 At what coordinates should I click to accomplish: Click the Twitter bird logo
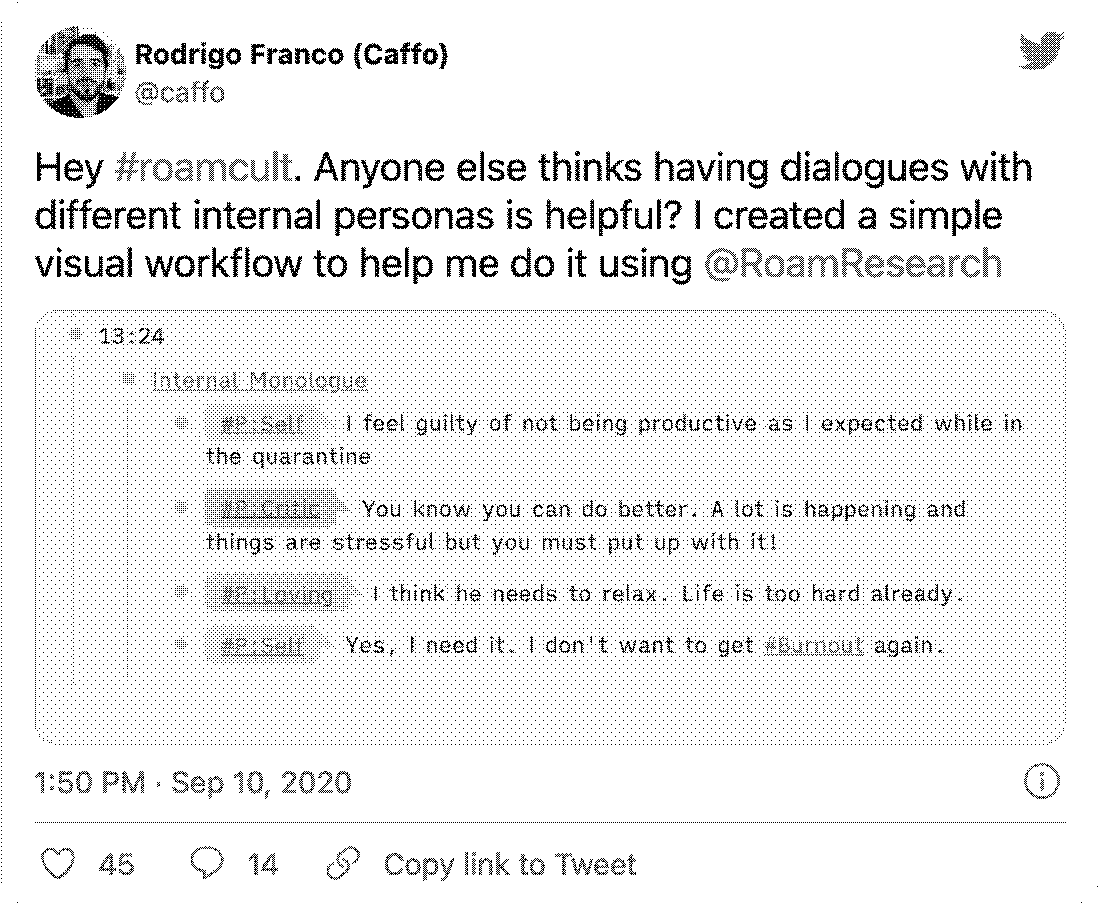1041,50
